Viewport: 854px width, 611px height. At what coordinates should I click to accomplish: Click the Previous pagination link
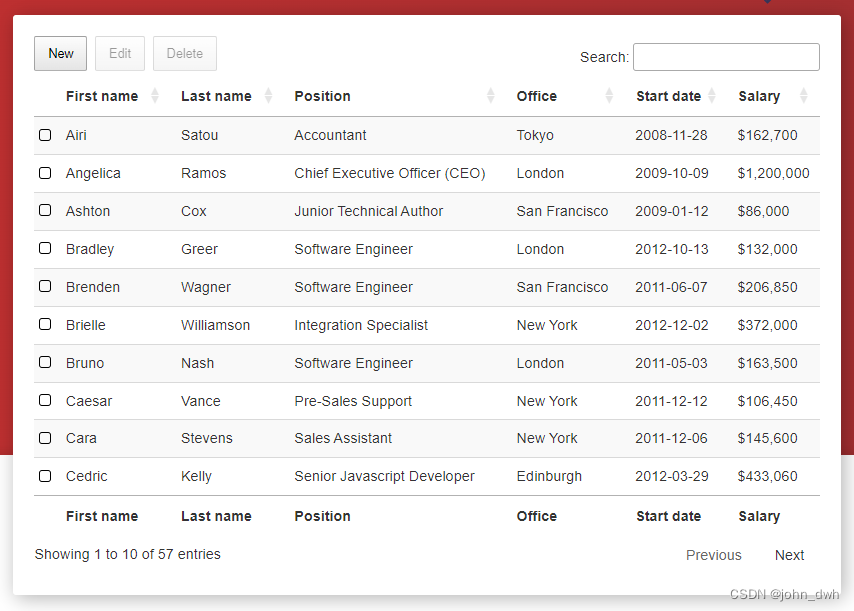coord(713,554)
